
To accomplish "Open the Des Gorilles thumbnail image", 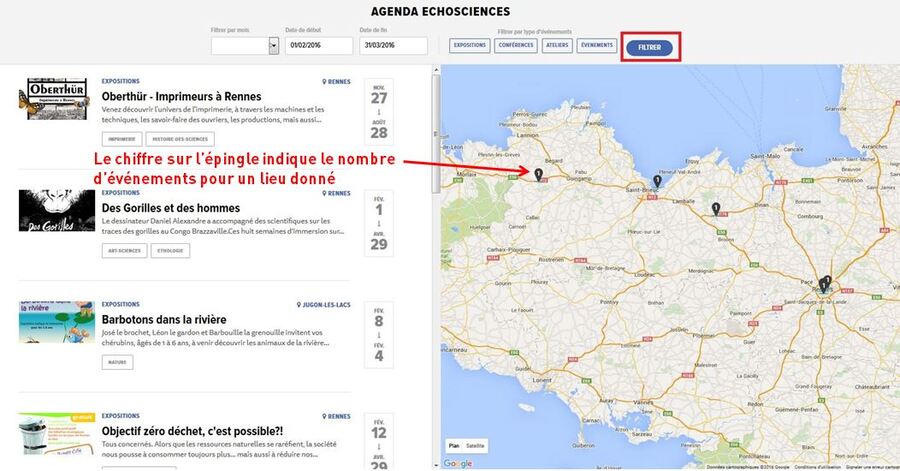I will click(56, 211).
